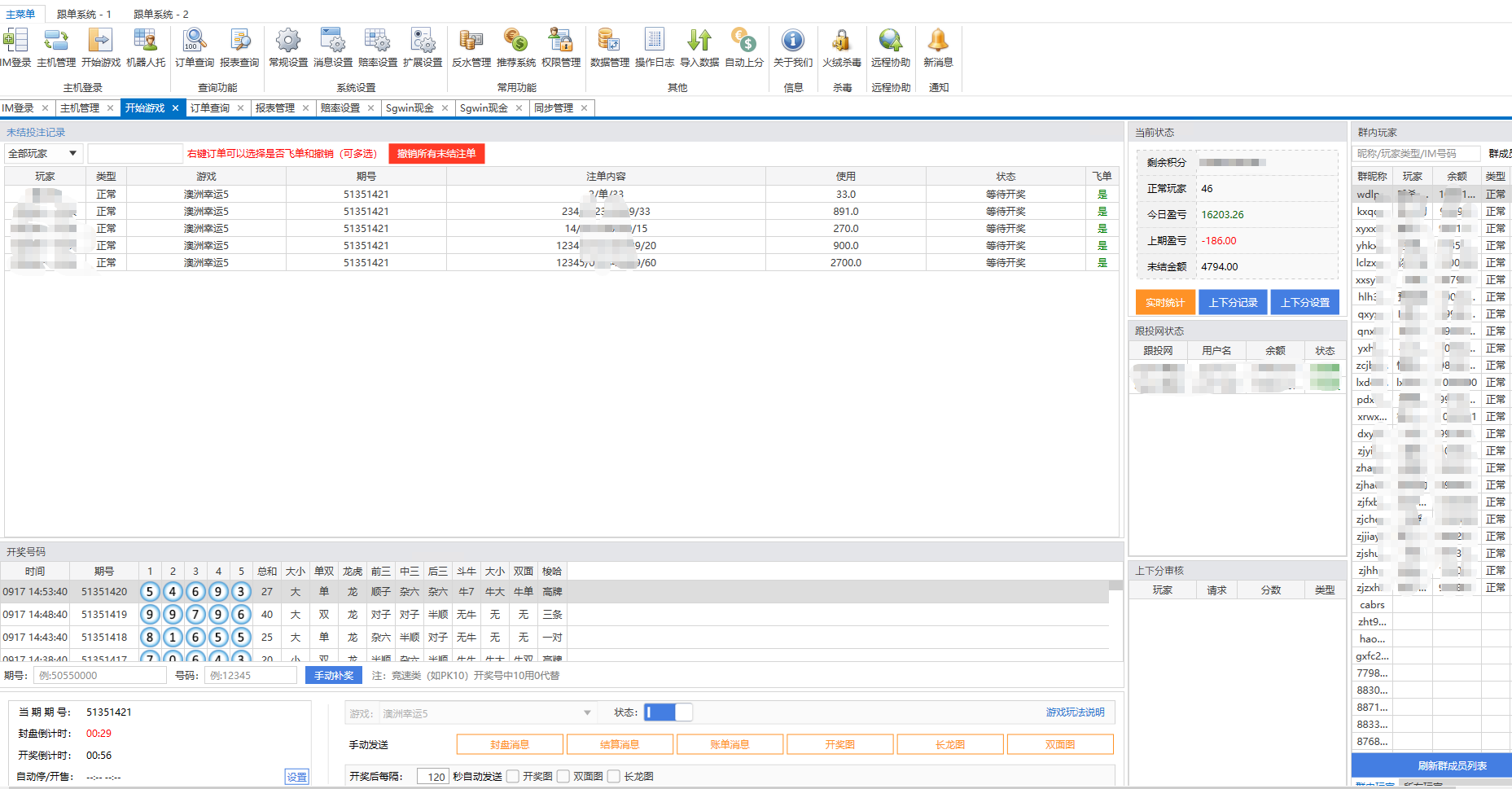Toggle the 状态 game status switch
This screenshot has width=1512, height=789.
tap(668, 712)
